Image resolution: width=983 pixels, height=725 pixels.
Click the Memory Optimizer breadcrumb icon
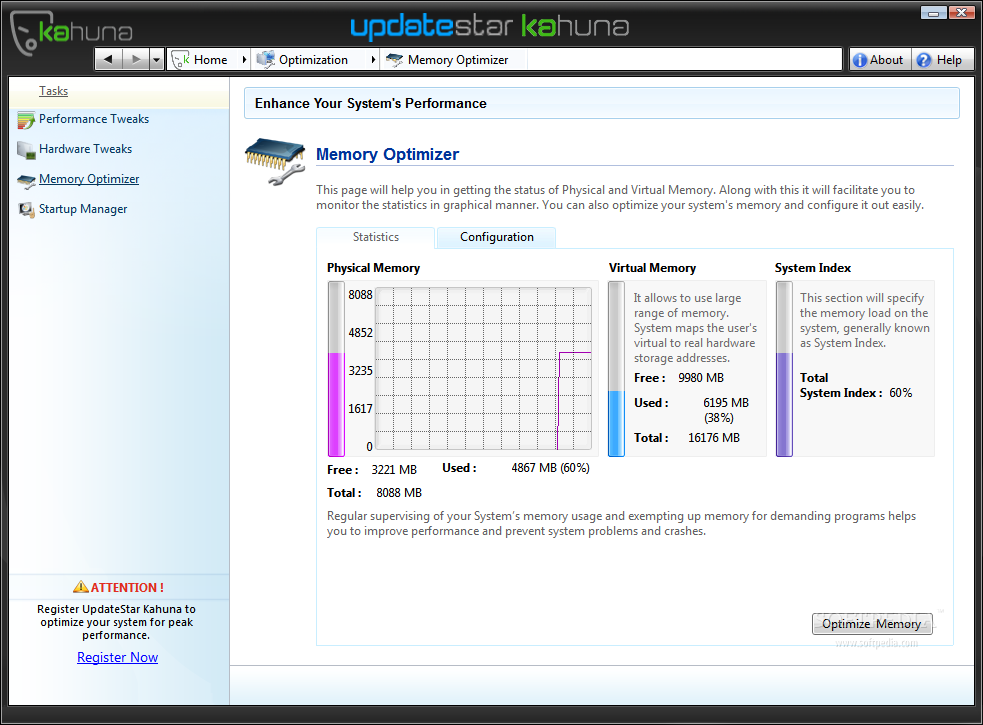tap(394, 60)
